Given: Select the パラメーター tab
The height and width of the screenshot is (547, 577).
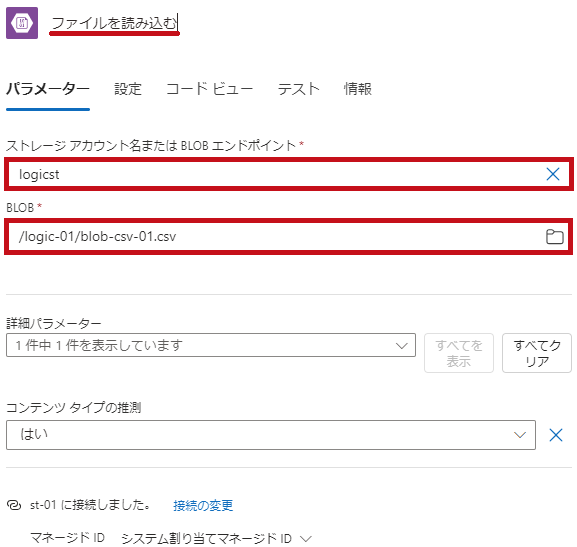Looking at the screenshot, I should pos(48,89).
